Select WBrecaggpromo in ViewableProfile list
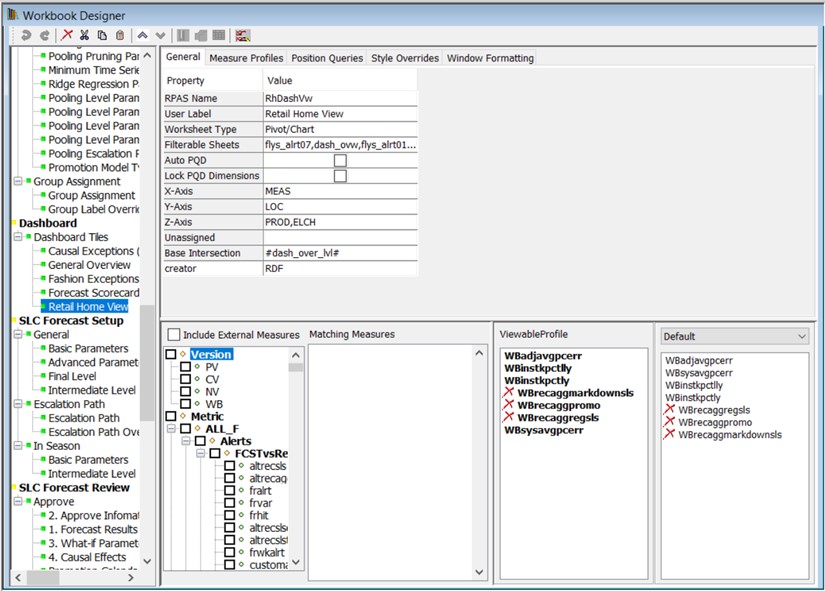825x591 pixels. [557, 405]
